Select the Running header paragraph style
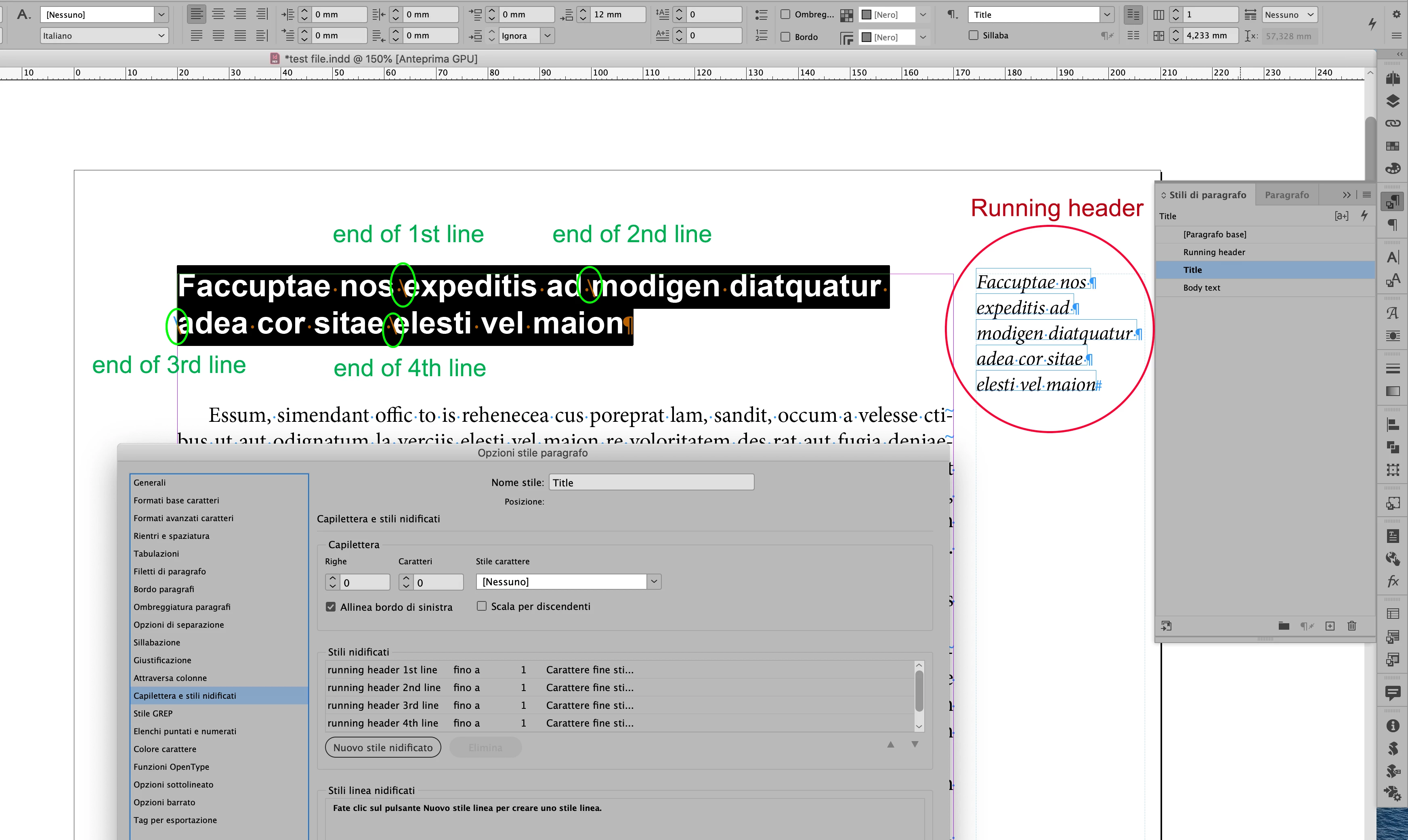This screenshot has height=840, width=1408. click(1214, 252)
